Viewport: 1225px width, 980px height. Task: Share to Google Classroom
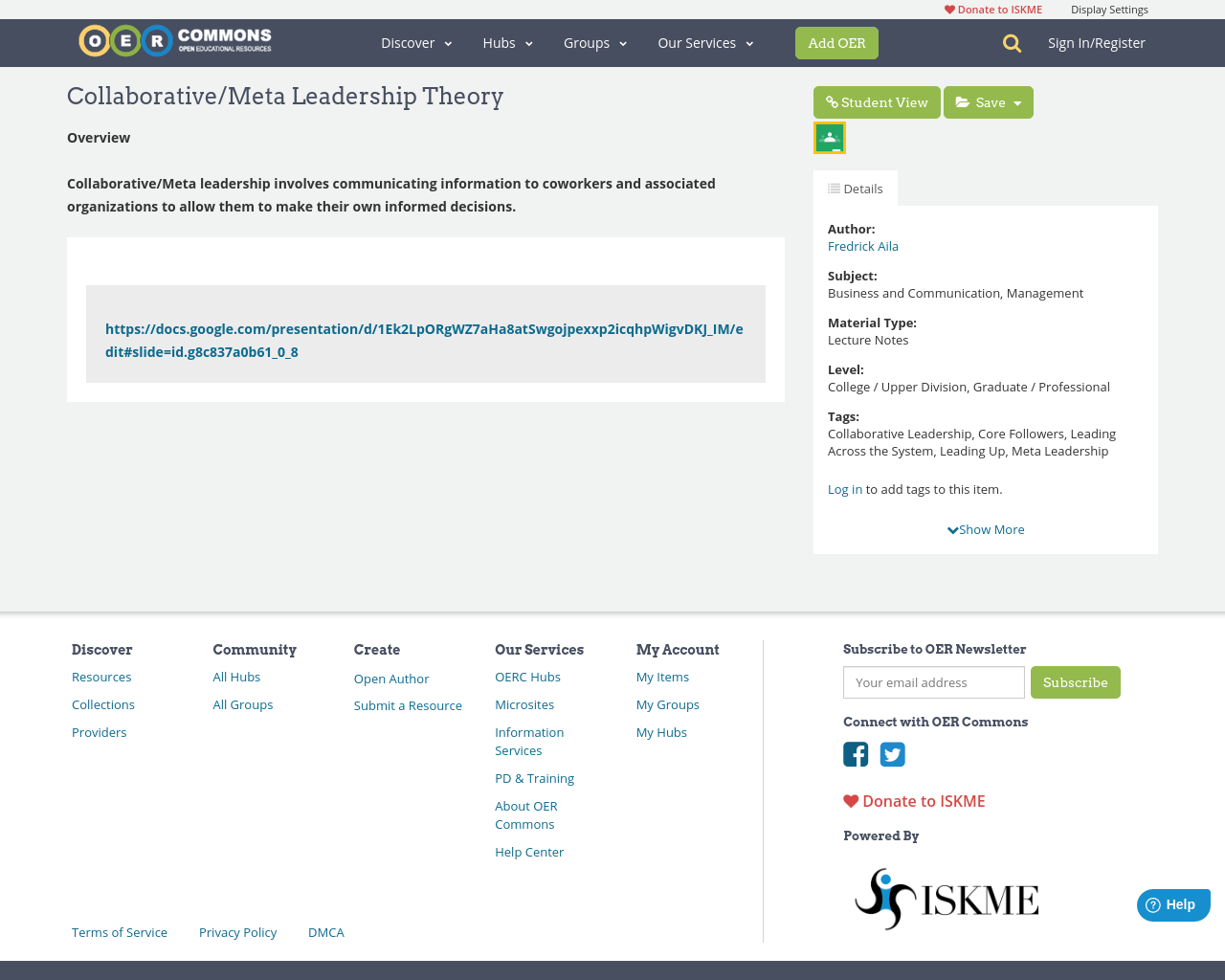coord(829,137)
